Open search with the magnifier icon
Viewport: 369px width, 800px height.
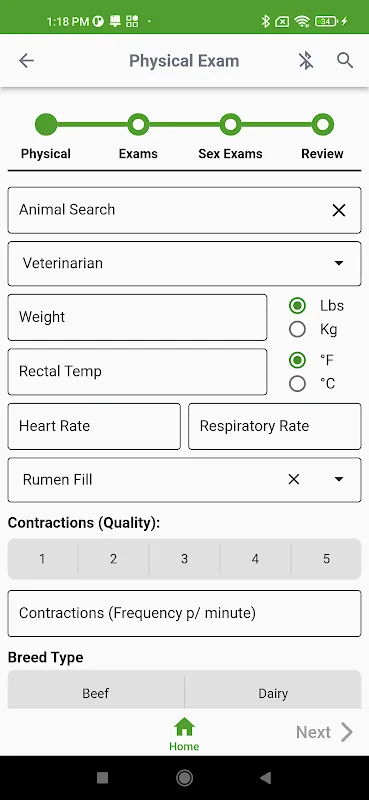click(x=345, y=61)
